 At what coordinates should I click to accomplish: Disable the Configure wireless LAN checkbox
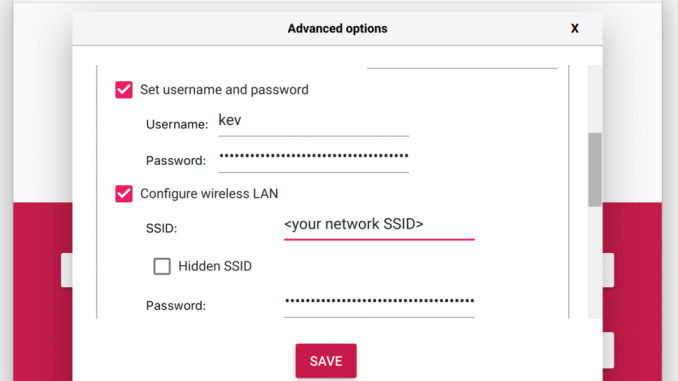point(124,194)
